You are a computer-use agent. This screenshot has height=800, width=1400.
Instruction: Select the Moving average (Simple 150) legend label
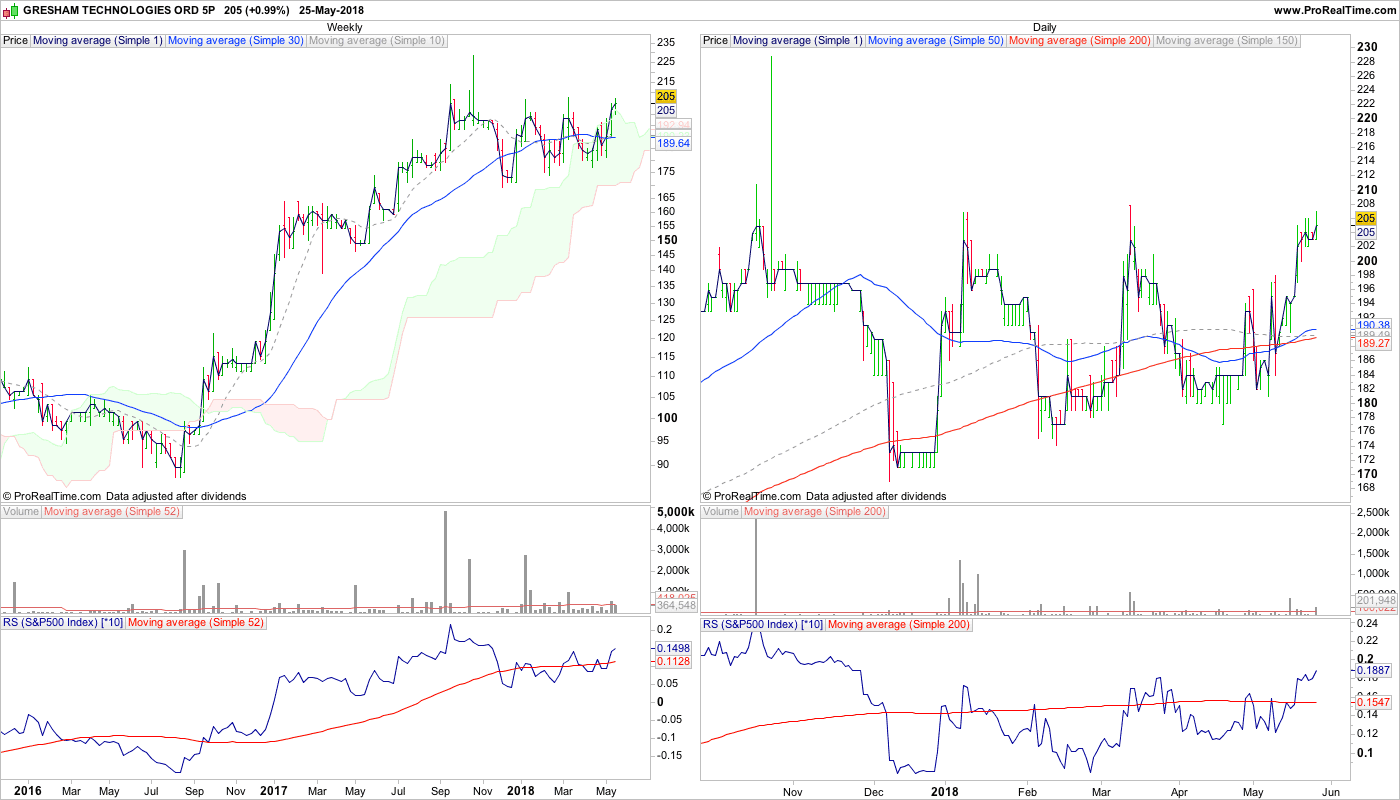(1227, 41)
